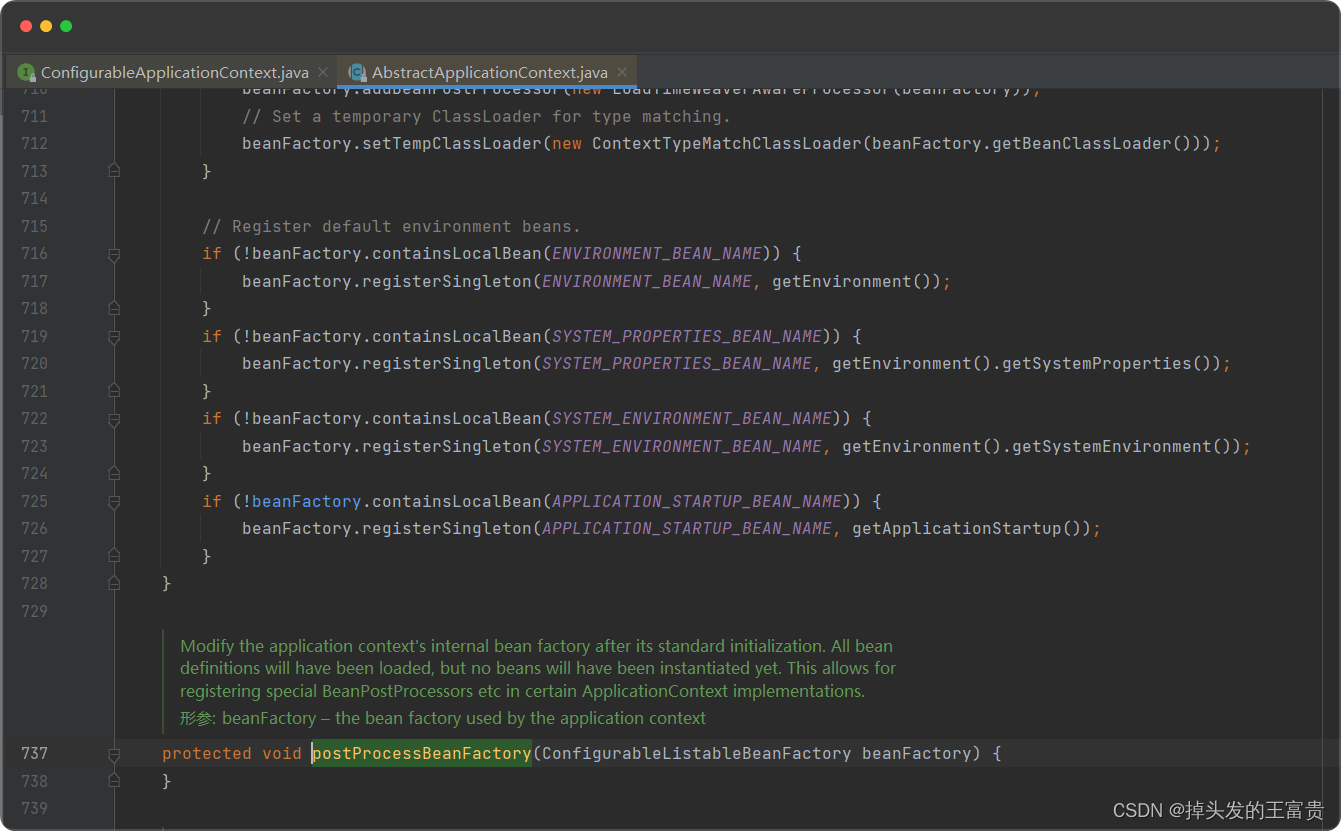
Task: Click line number 717 in gutter
Action: [34, 281]
